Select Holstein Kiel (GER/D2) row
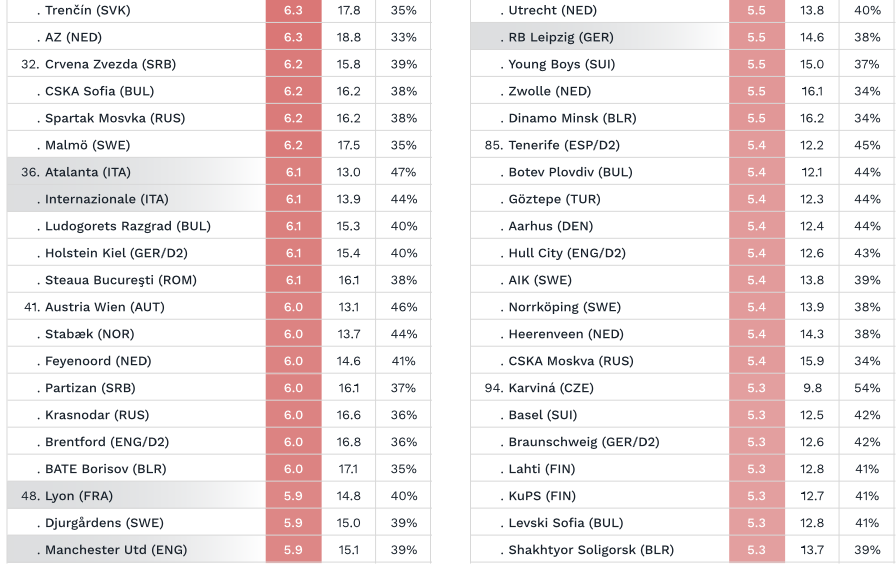Viewport: 896px width, 574px height. 219,253
